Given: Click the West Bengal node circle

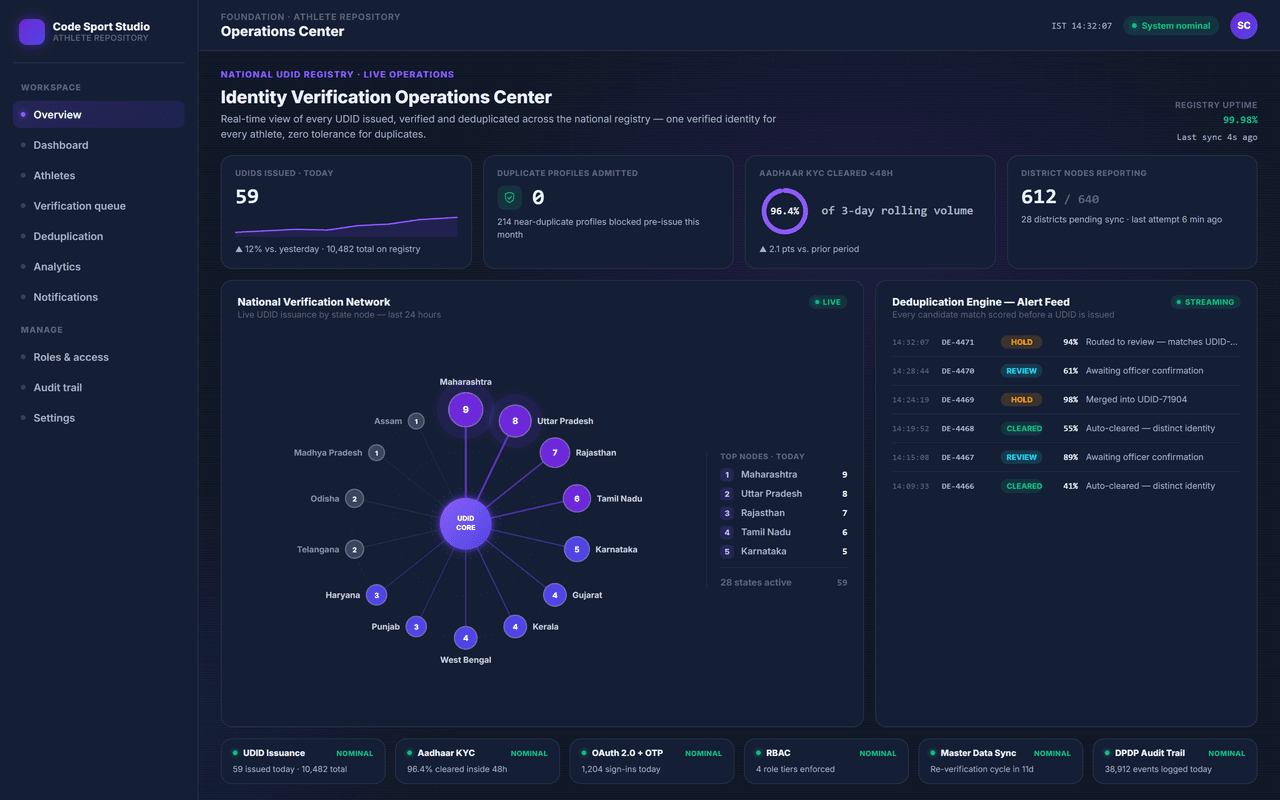Looking at the screenshot, I should [x=466, y=637].
